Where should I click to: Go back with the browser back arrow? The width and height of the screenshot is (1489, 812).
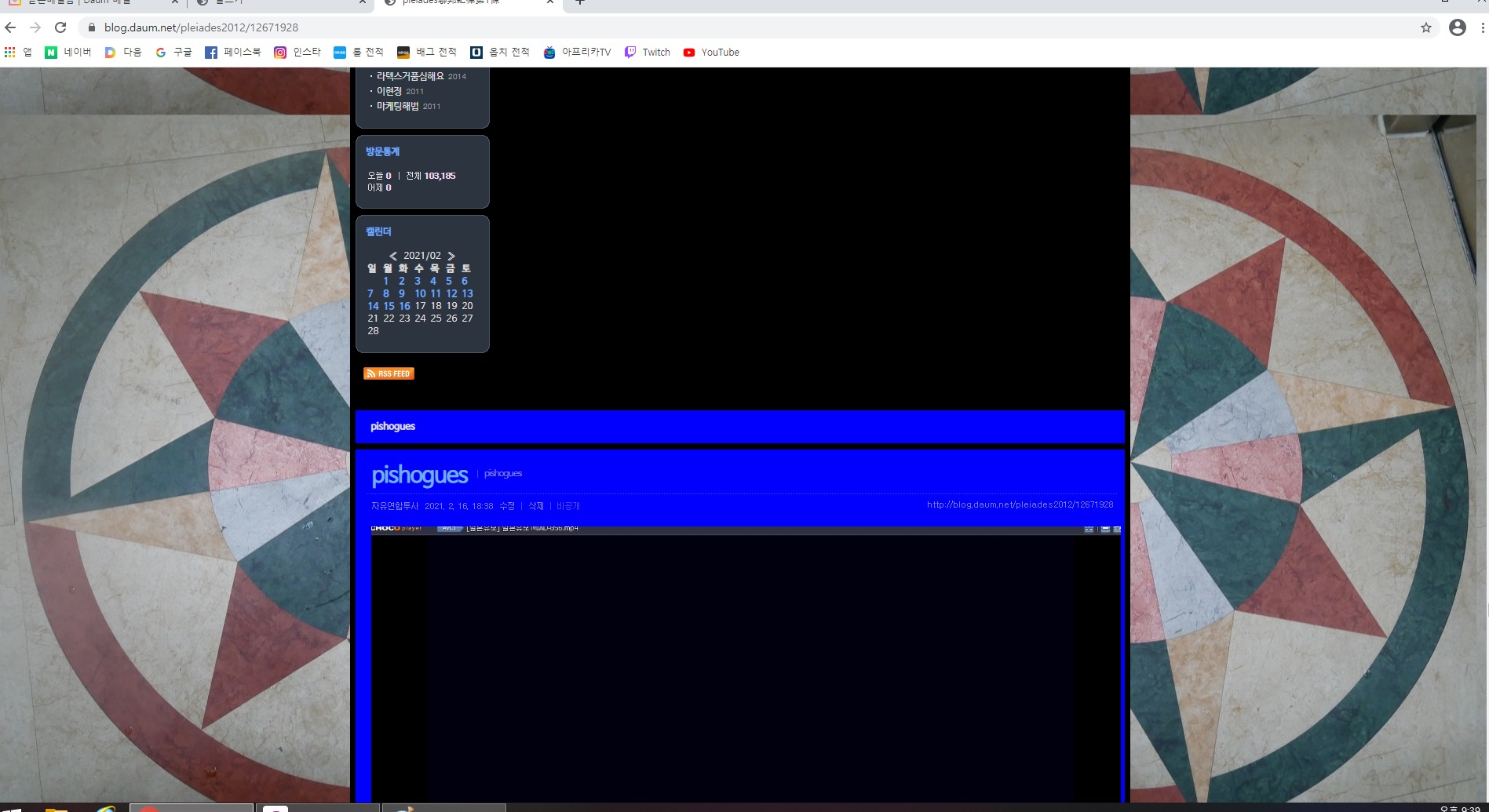tap(10, 27)
